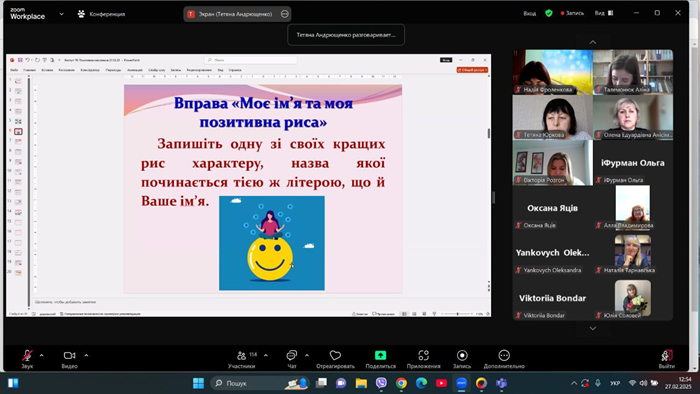Click the PowerPoint zoom slider in status bar
Image resolution: width=700 pixels, height=394 pixels.
458,314
